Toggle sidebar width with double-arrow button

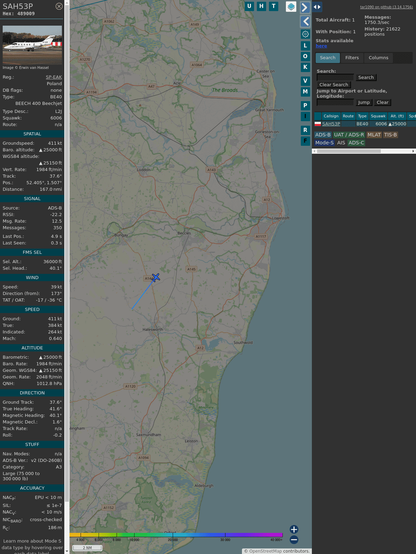pos(317,7)
